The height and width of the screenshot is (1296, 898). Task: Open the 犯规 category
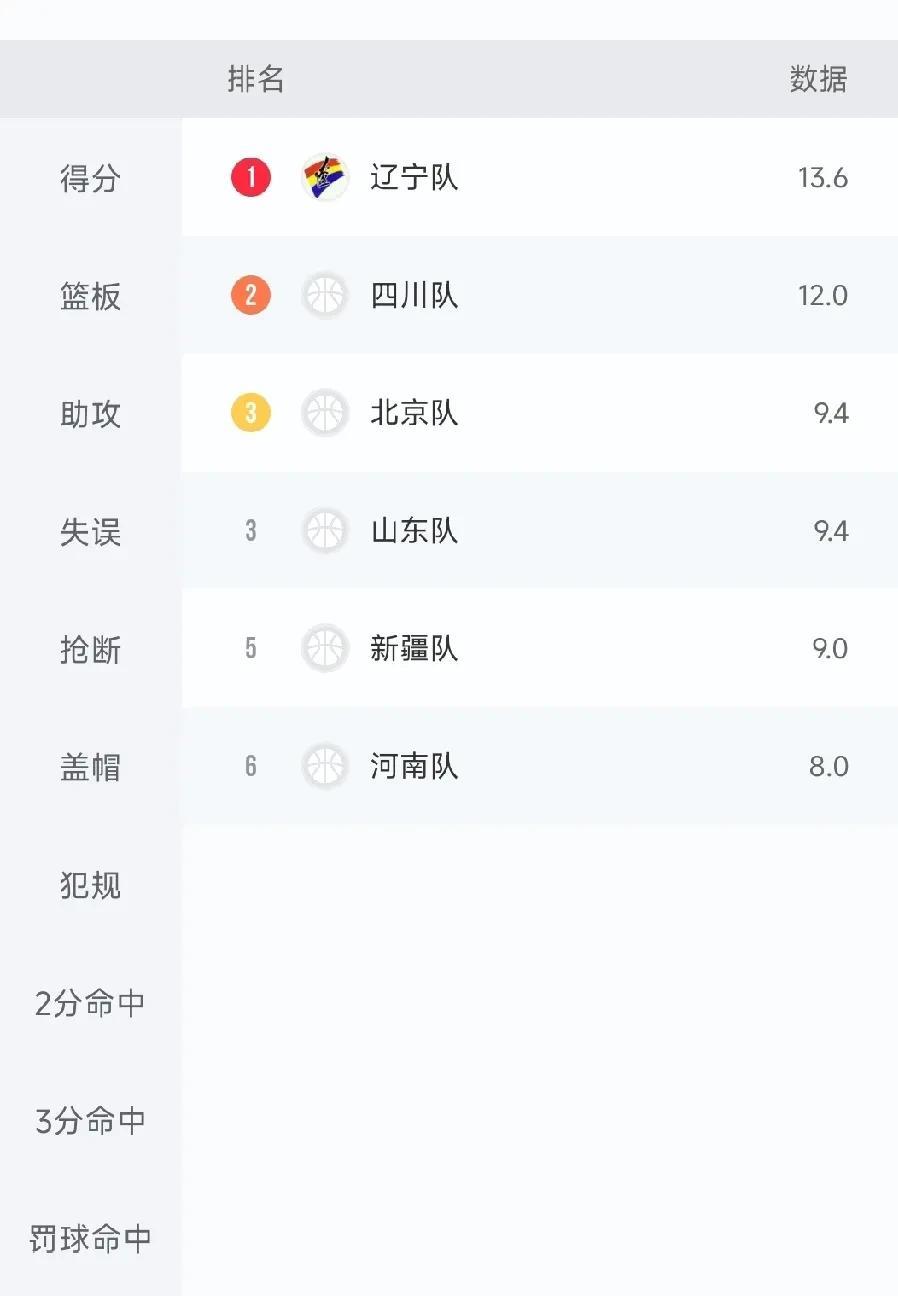click(91, 886)
